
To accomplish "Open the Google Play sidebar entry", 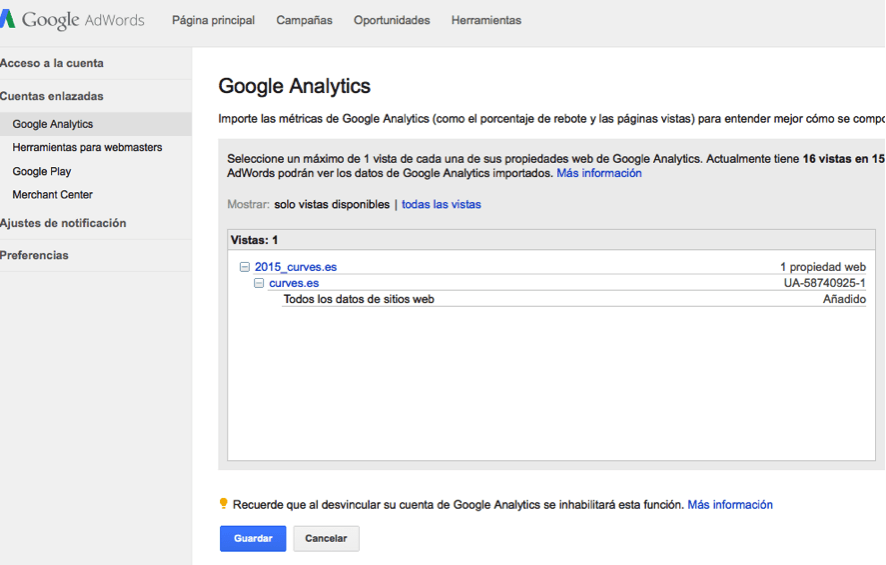I will (x=42, y=171).
